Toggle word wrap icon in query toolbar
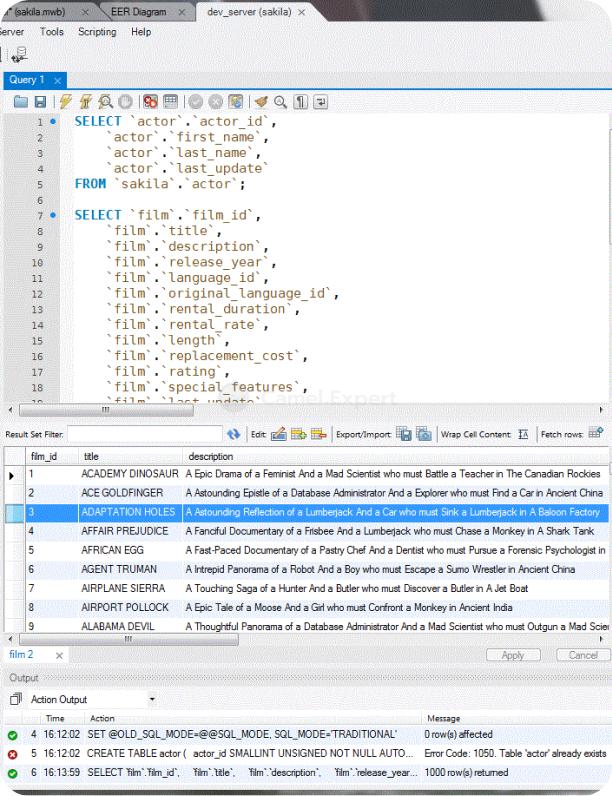612x796 pixels. pos(319,102)
